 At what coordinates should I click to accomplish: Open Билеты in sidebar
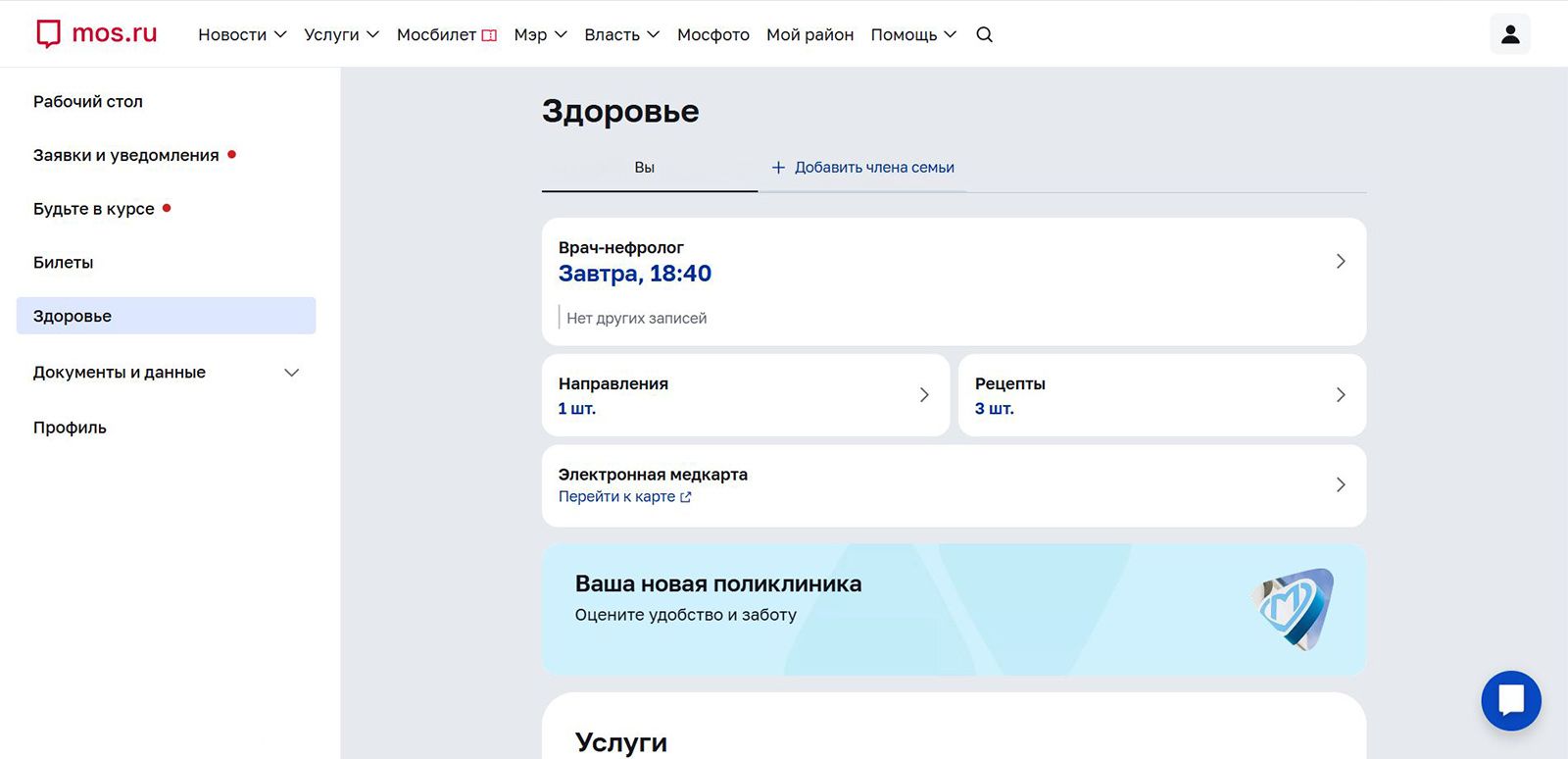point(64,263)
